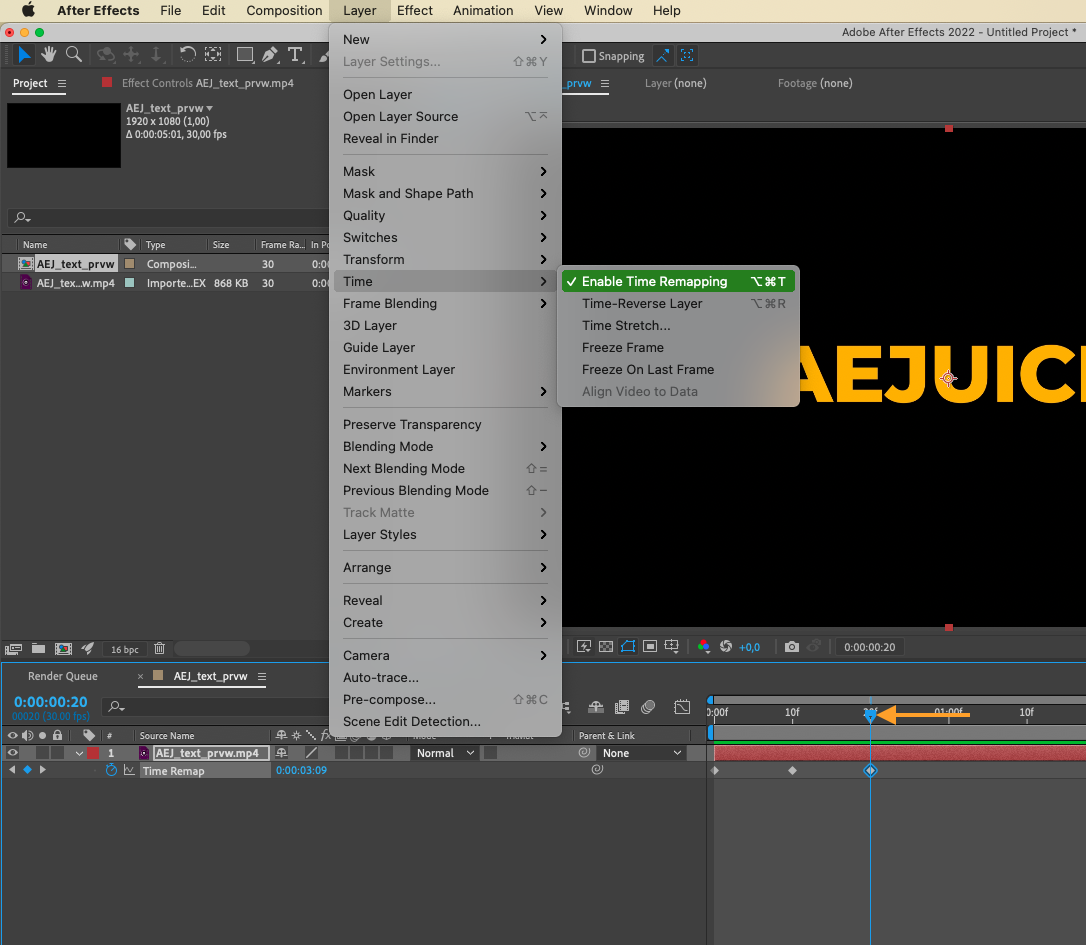Switch to the Render Queue tab
This screenshot has width=1086, height=945.
[63, 677]
